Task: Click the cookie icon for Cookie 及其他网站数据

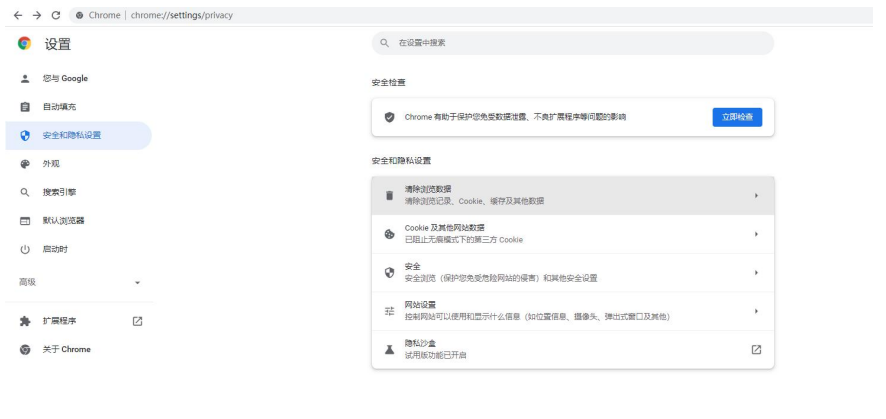Action: [389, 234]
